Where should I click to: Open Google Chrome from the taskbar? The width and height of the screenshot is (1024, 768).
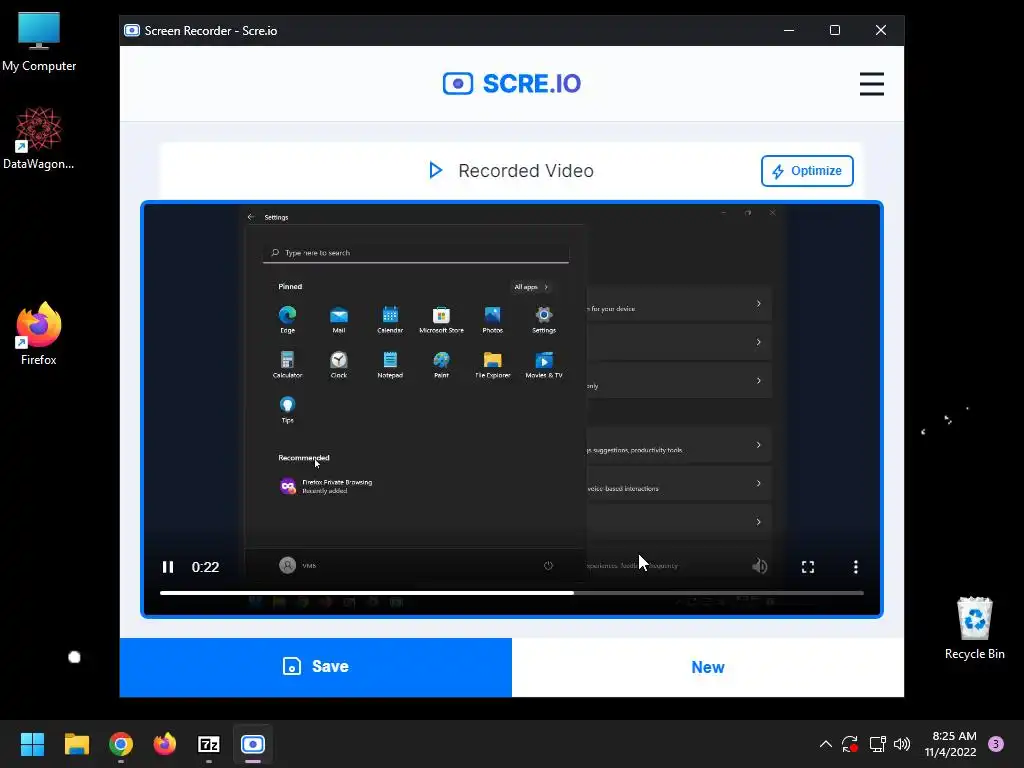[x=121, y=744]
